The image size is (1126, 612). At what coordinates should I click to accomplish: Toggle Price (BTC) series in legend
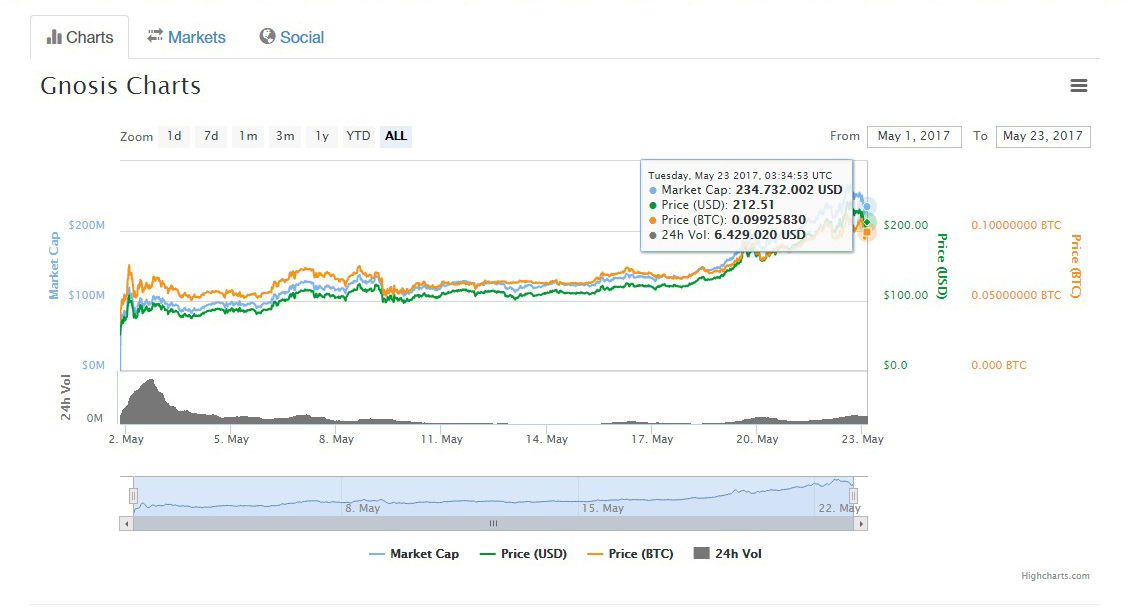(x=631, y=554)
